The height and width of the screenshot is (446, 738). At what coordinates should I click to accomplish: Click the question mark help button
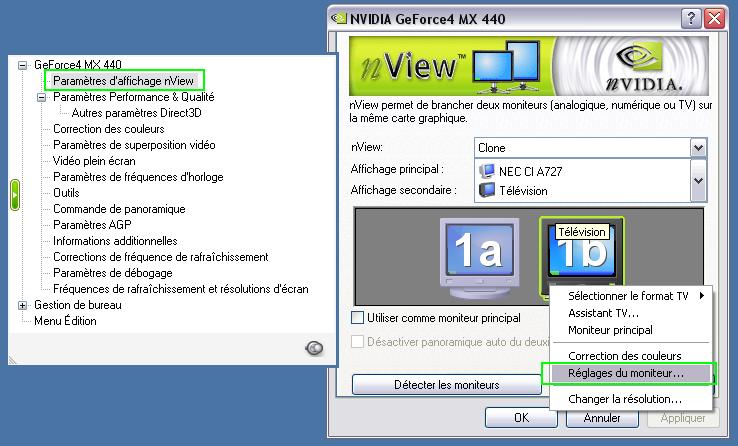(691, 18)
